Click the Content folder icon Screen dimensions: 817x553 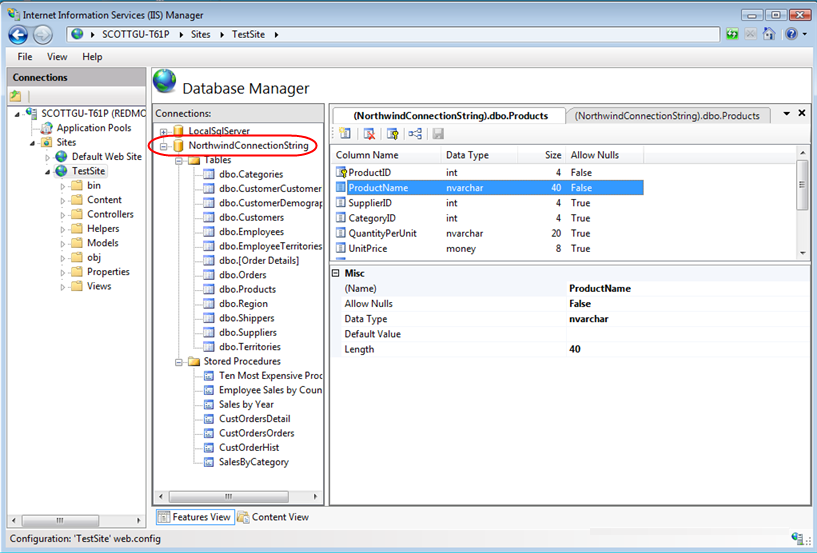point(77,200)
